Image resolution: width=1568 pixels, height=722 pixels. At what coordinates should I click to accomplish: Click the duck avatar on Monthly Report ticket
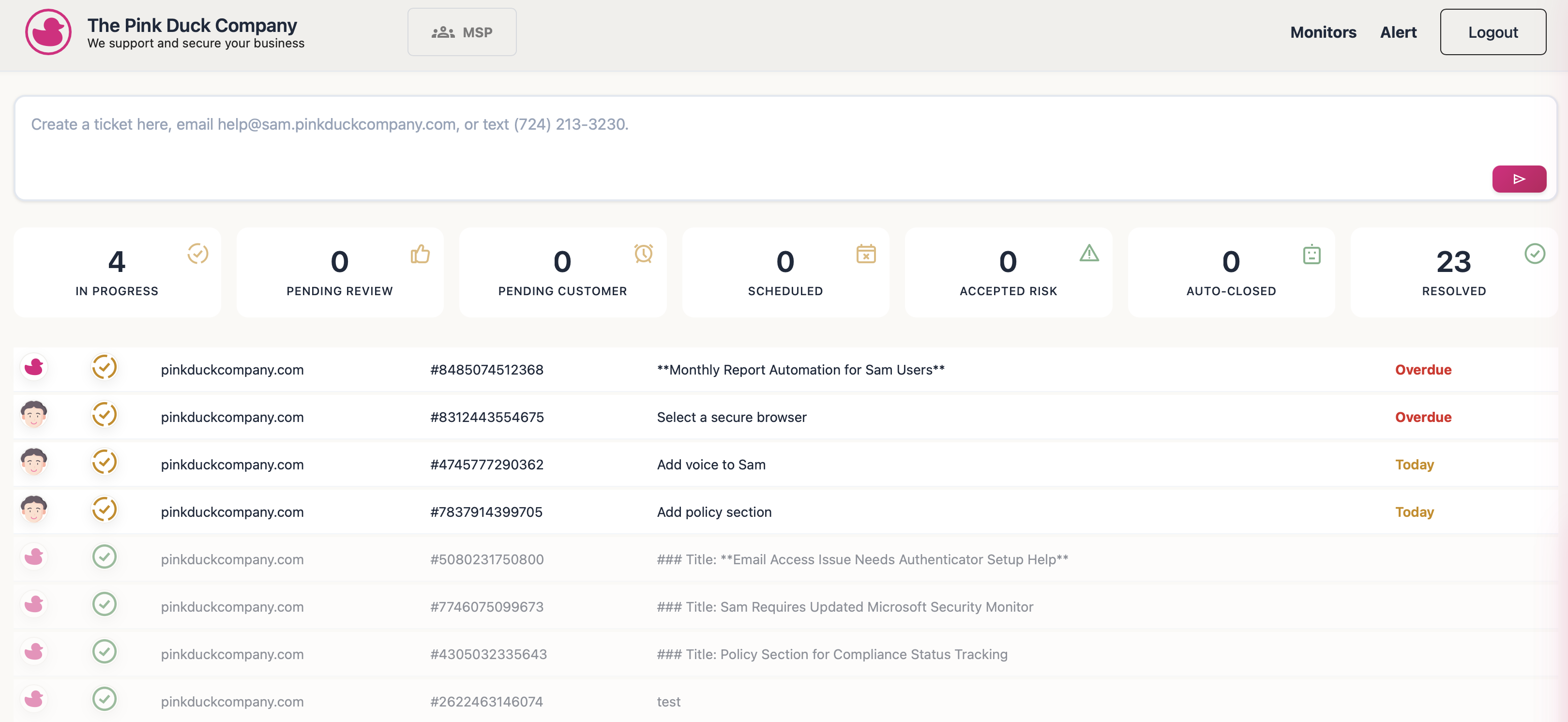[34, 367]
